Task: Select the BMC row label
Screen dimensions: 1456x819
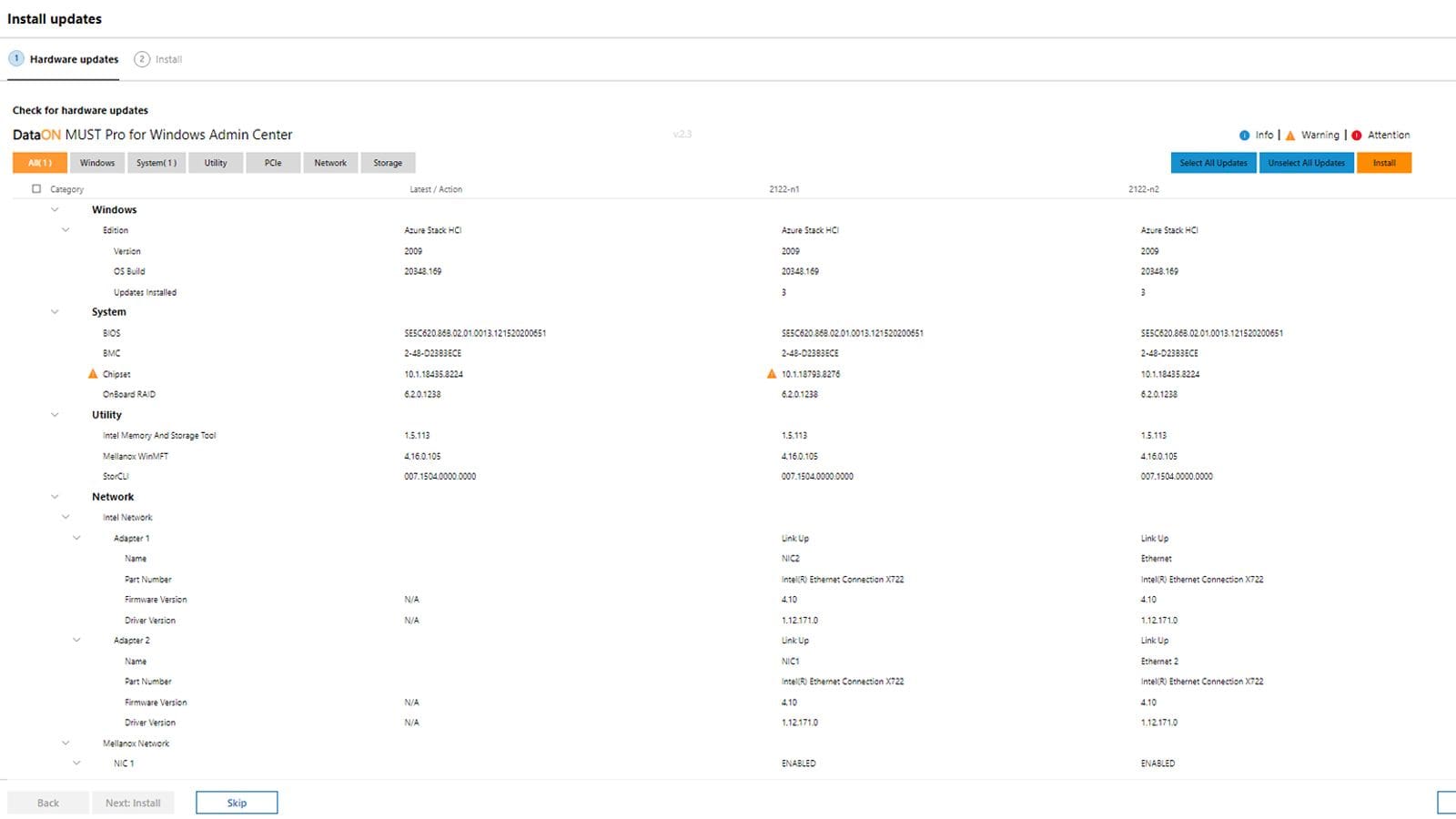Action: [x=111, y=353]
